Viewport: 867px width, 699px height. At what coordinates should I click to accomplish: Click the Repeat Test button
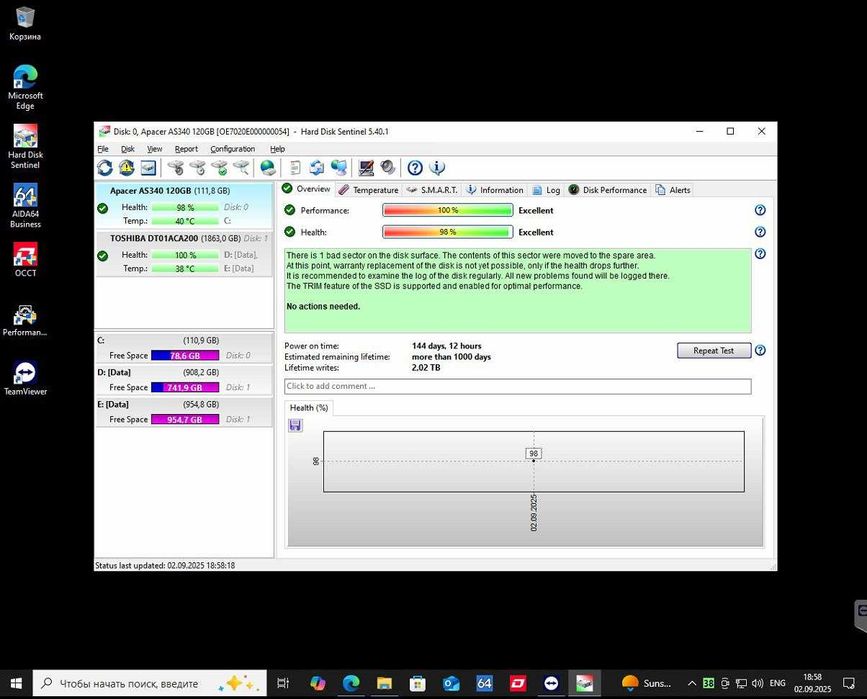point(714,351)
